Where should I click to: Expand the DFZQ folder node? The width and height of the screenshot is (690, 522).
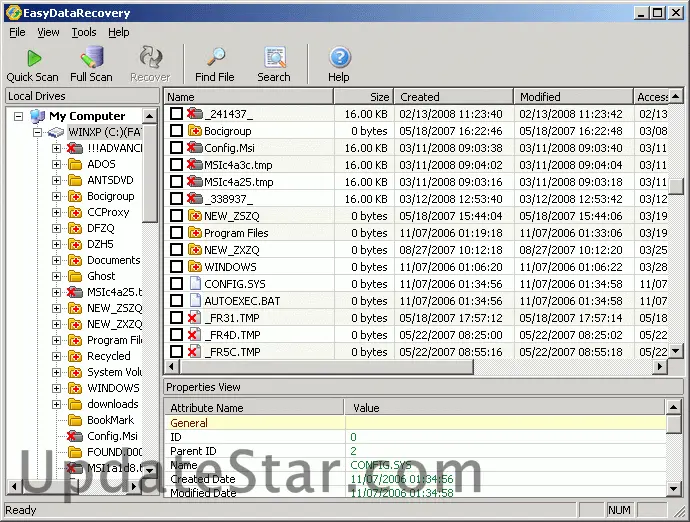click(x=56, y=228)
